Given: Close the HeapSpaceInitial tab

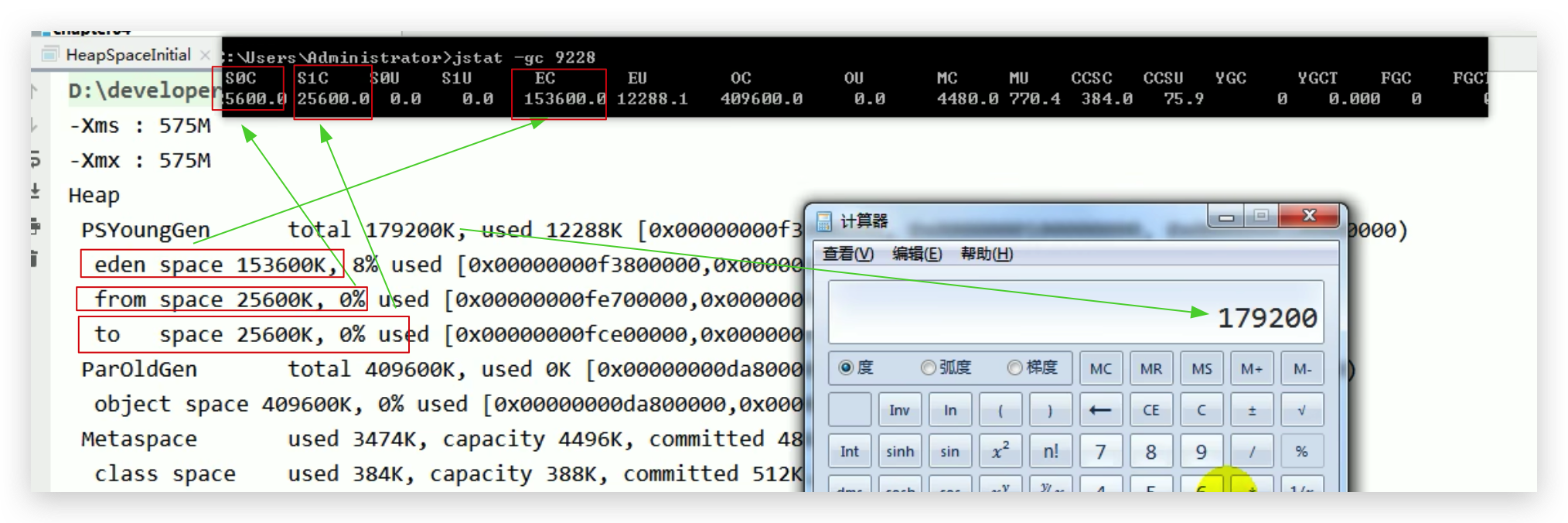Looking at the screenshot, I should [x=205, y=55].
